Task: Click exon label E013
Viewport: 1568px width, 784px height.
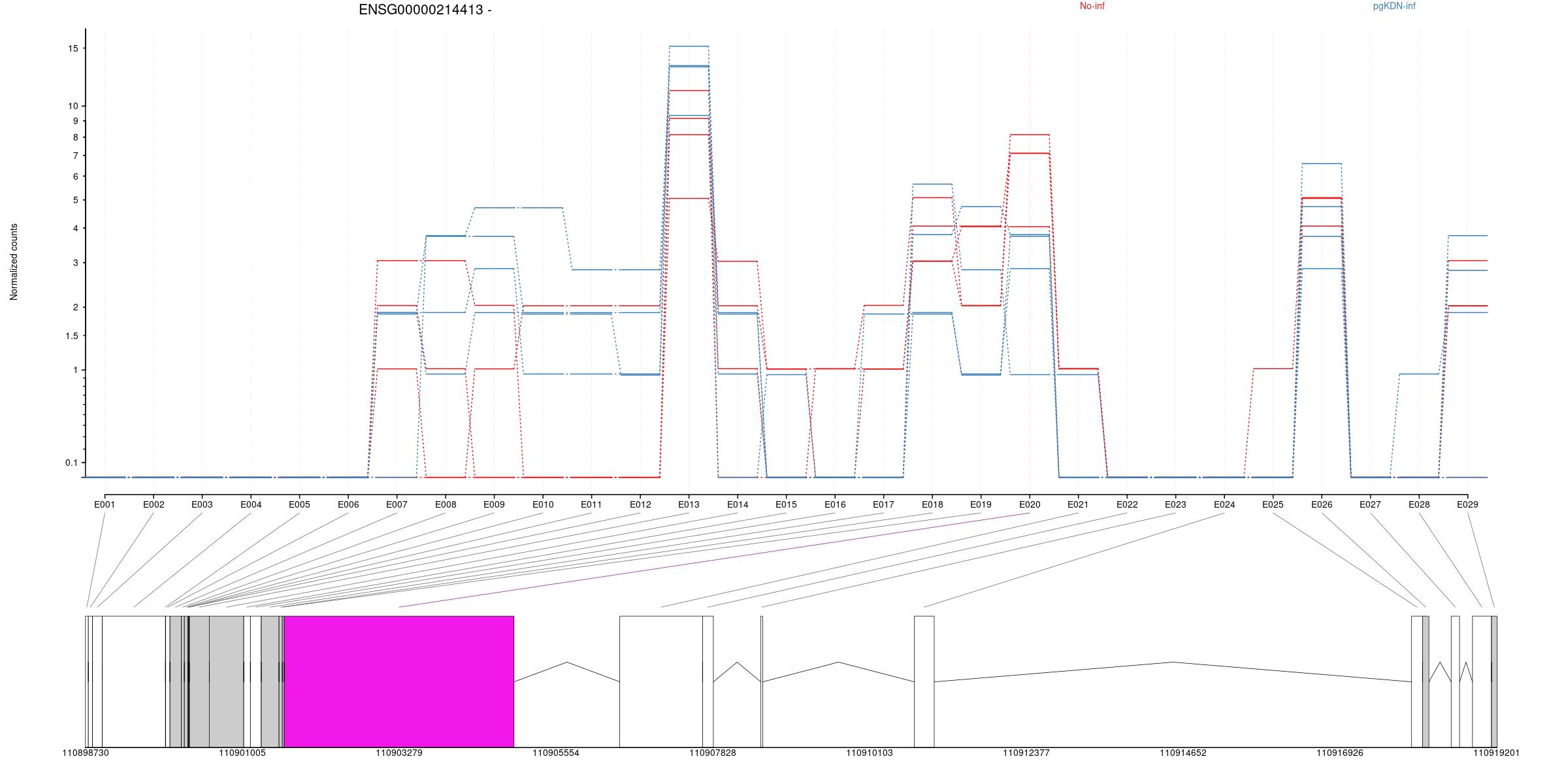Action: (689, 504)
